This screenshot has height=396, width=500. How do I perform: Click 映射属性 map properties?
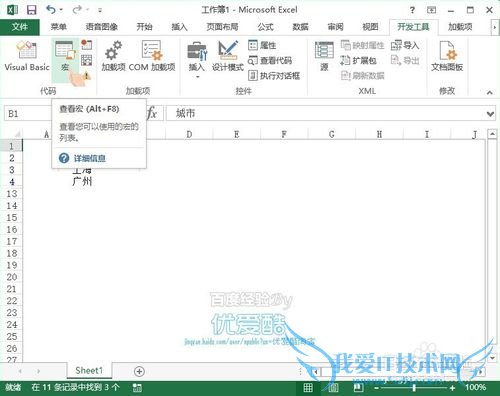coord(362,45)
